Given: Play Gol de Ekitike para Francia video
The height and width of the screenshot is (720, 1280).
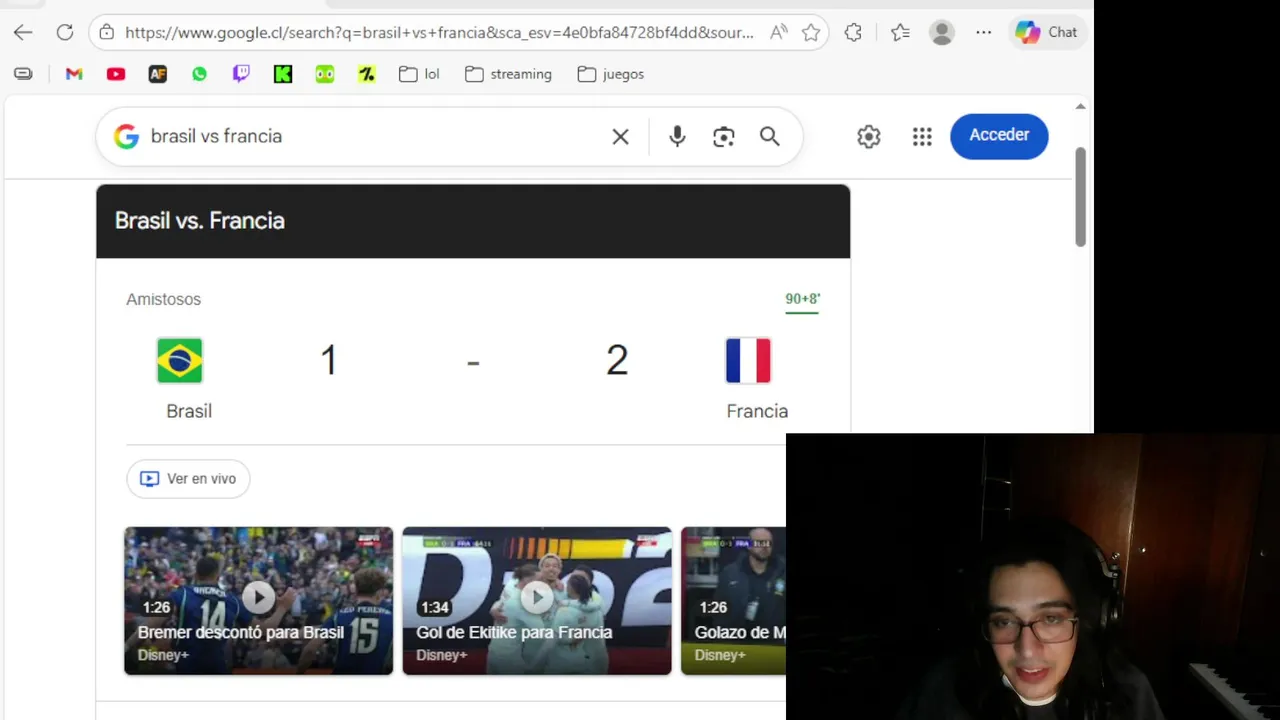Looking at the screenshot, I should click(x=537, y=600).
